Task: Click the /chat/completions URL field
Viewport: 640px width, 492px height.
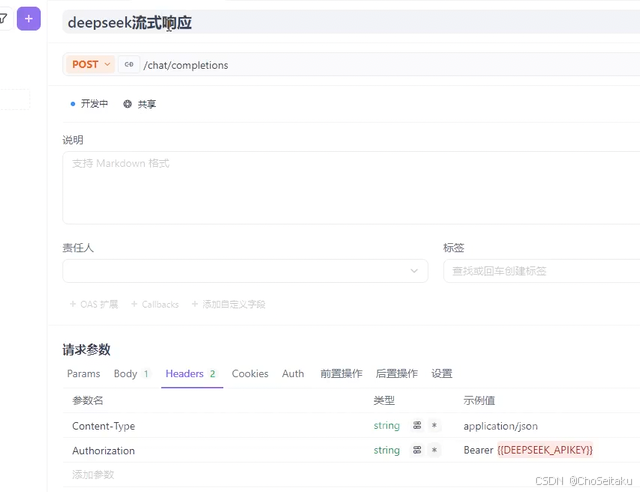Action: [390, 65]
